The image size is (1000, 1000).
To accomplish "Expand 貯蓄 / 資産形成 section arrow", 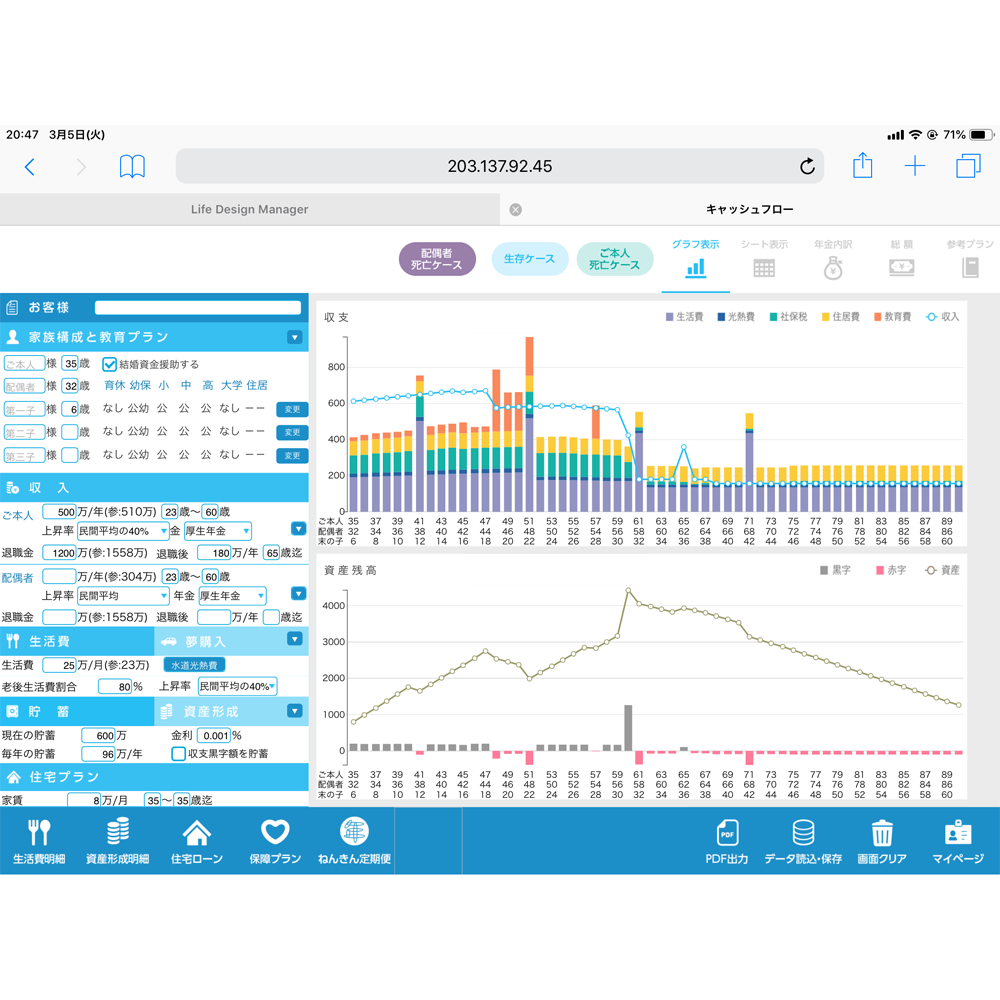I will (295, 710).
